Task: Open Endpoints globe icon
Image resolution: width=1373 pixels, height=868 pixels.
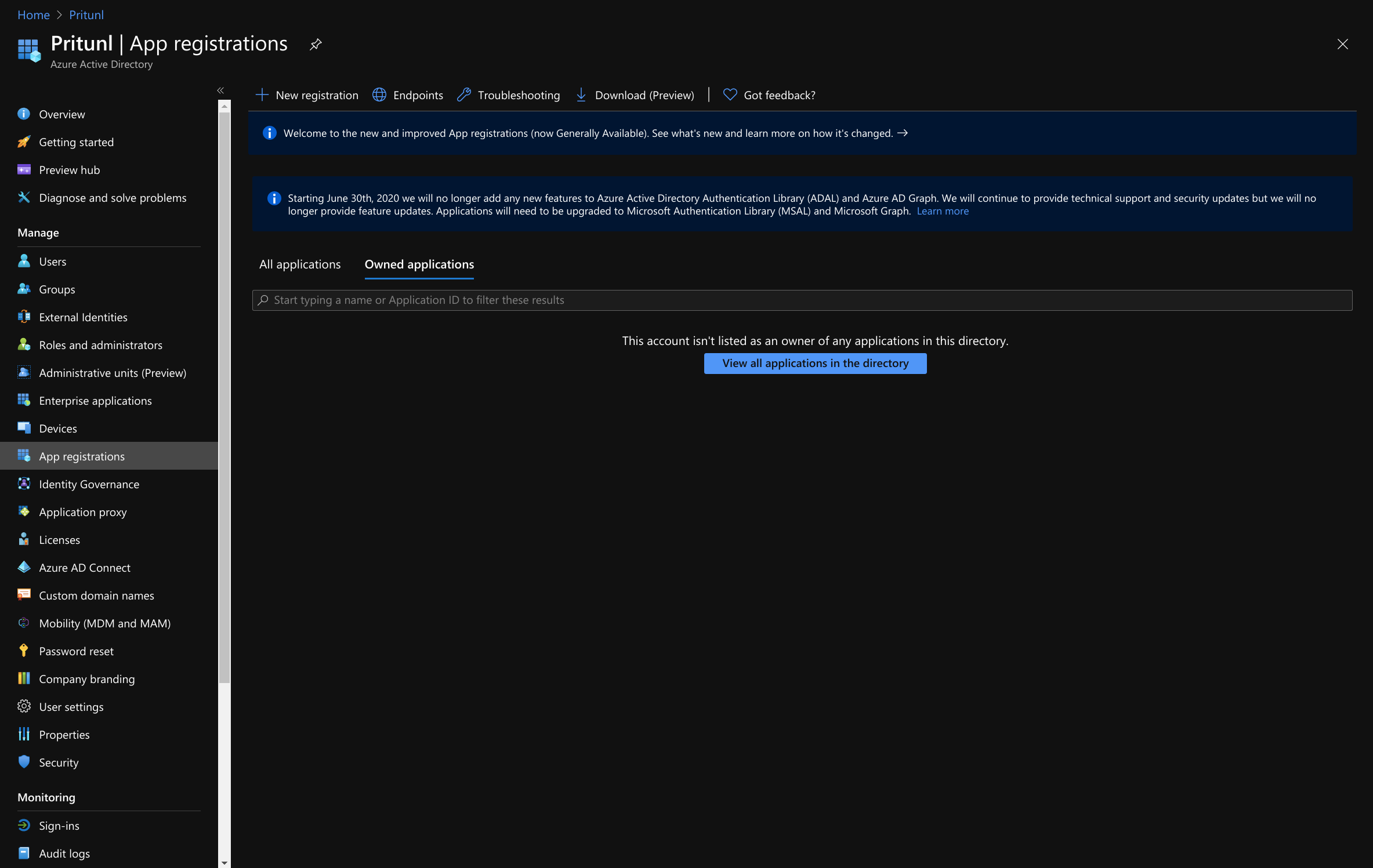Action: coord(379,95)
